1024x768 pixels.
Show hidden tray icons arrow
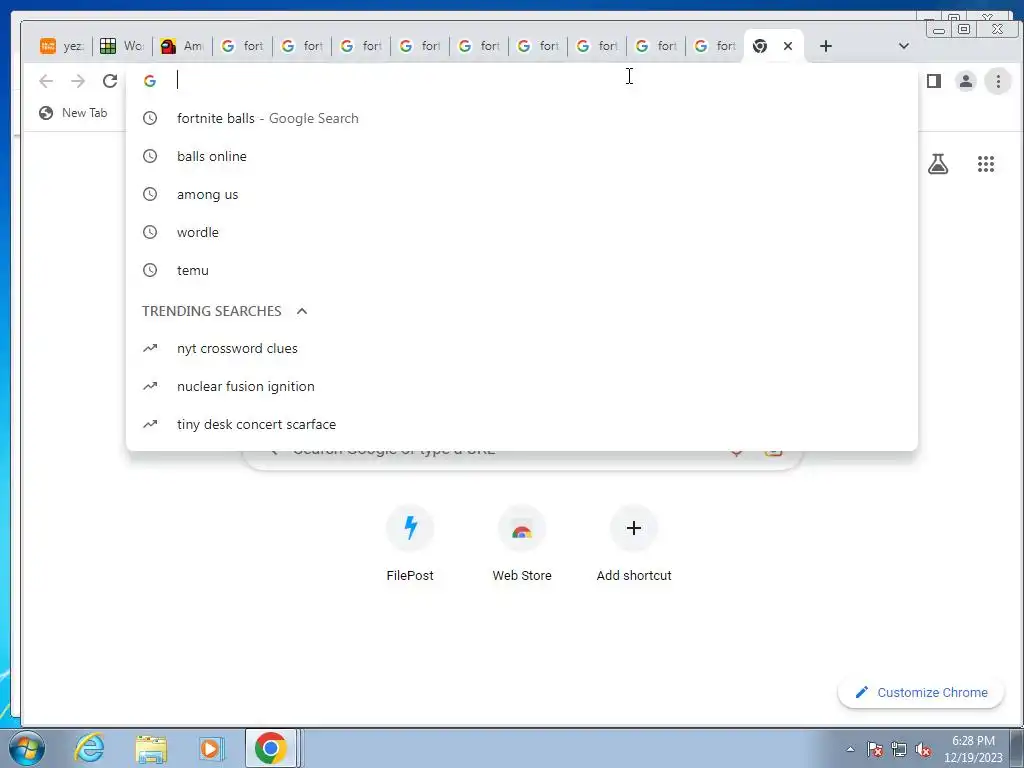tap(850, 749)
